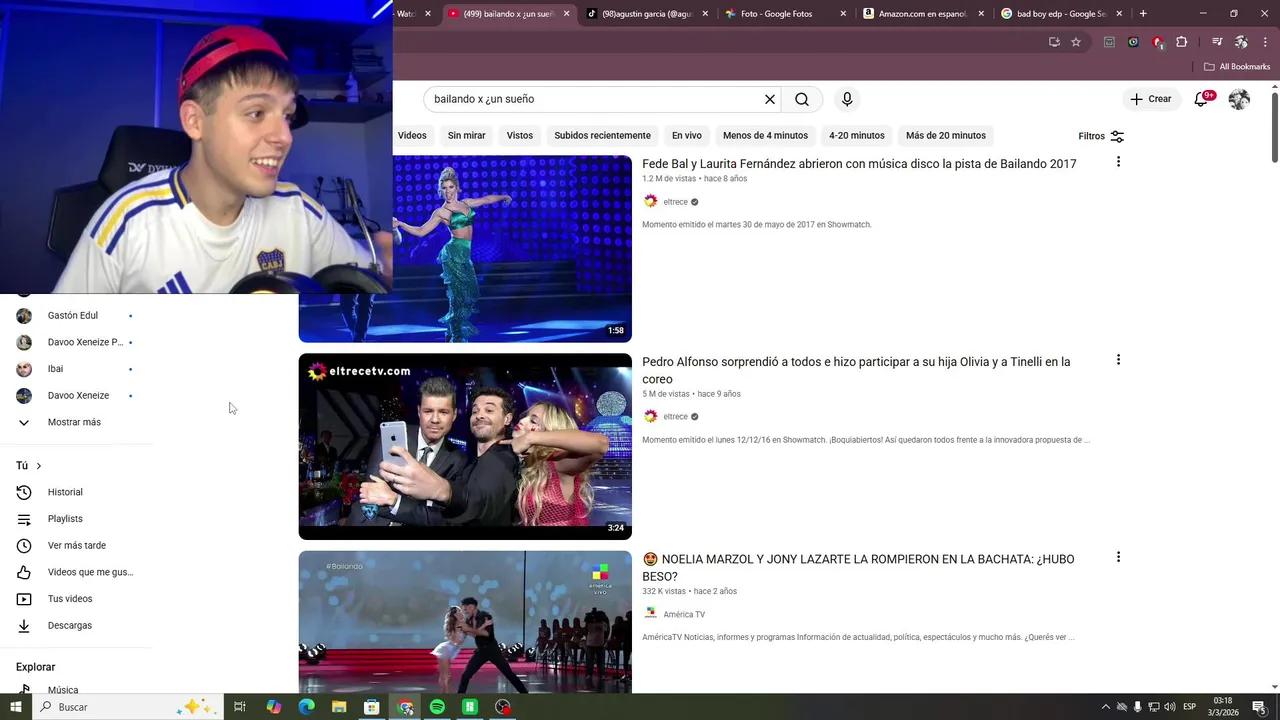Viewport: 1280px width, 720px height.
Task: Open options for Noelia Marzol video
Action: pyautogui.click(x=1118, y=557)
